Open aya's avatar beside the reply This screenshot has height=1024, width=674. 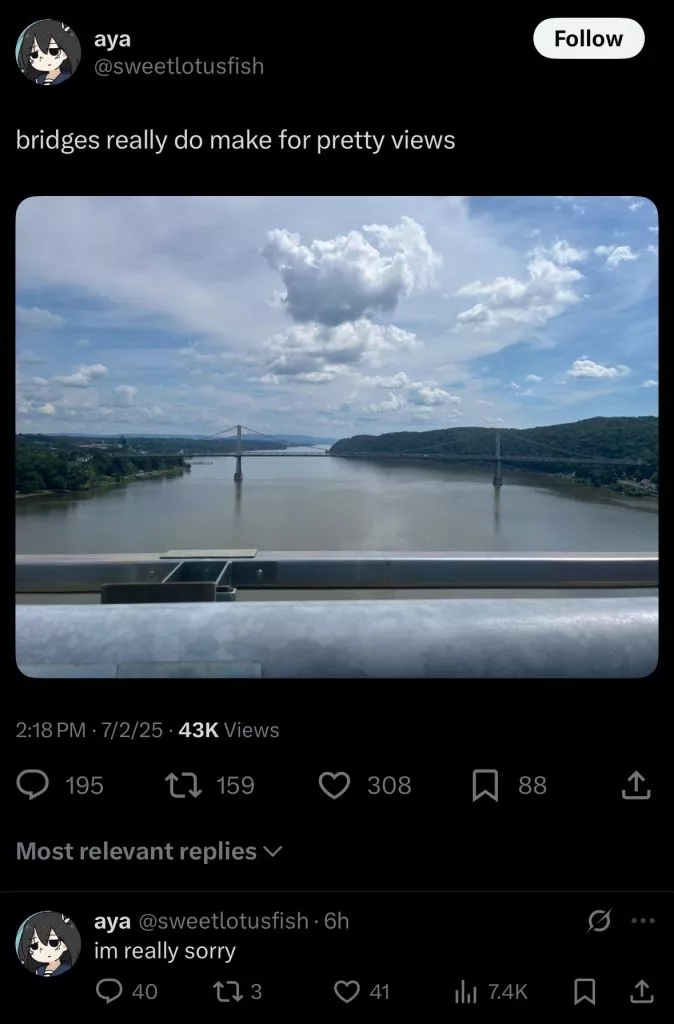48,943
